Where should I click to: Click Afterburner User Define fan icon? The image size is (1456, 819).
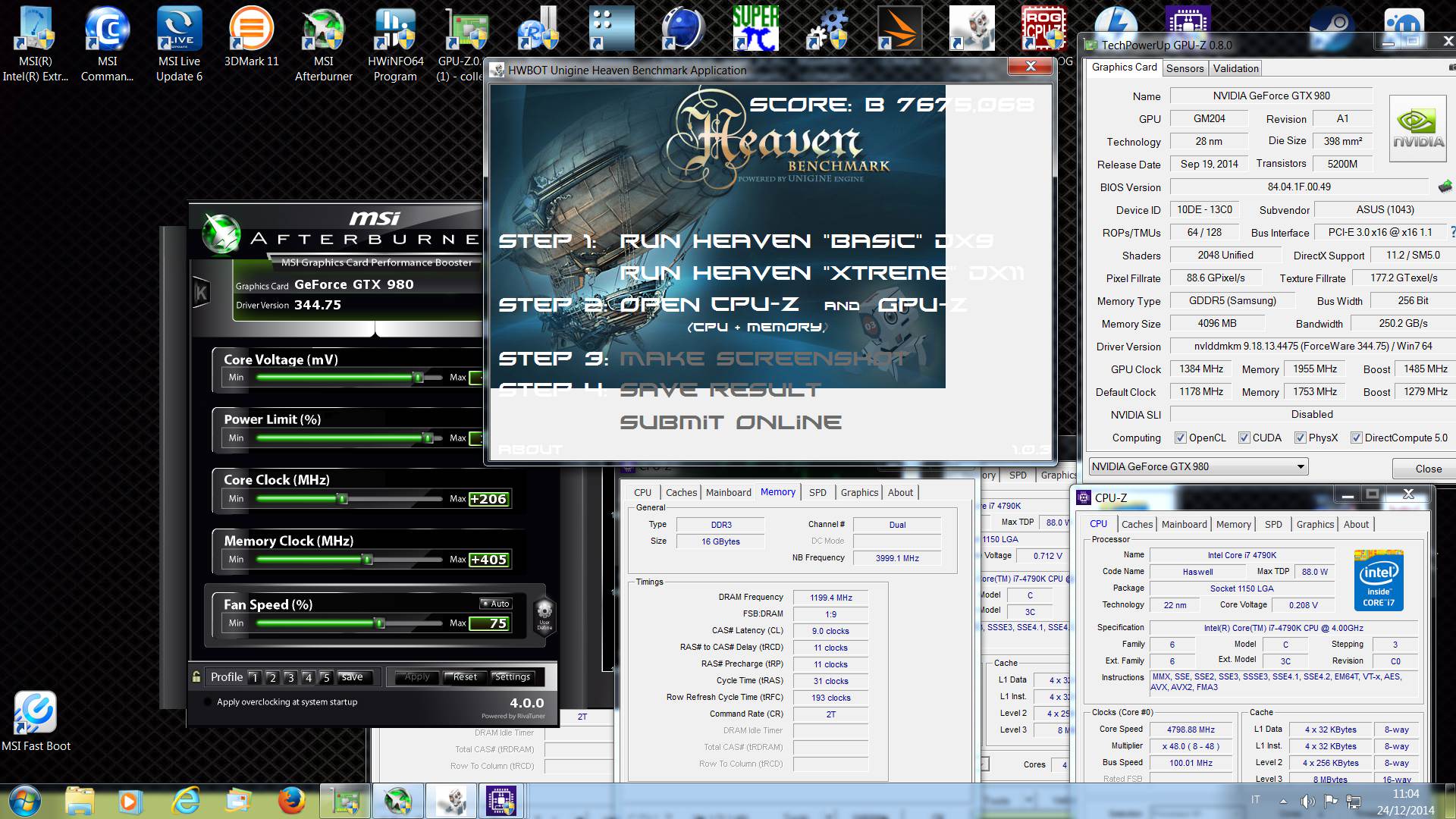(544, 614)
